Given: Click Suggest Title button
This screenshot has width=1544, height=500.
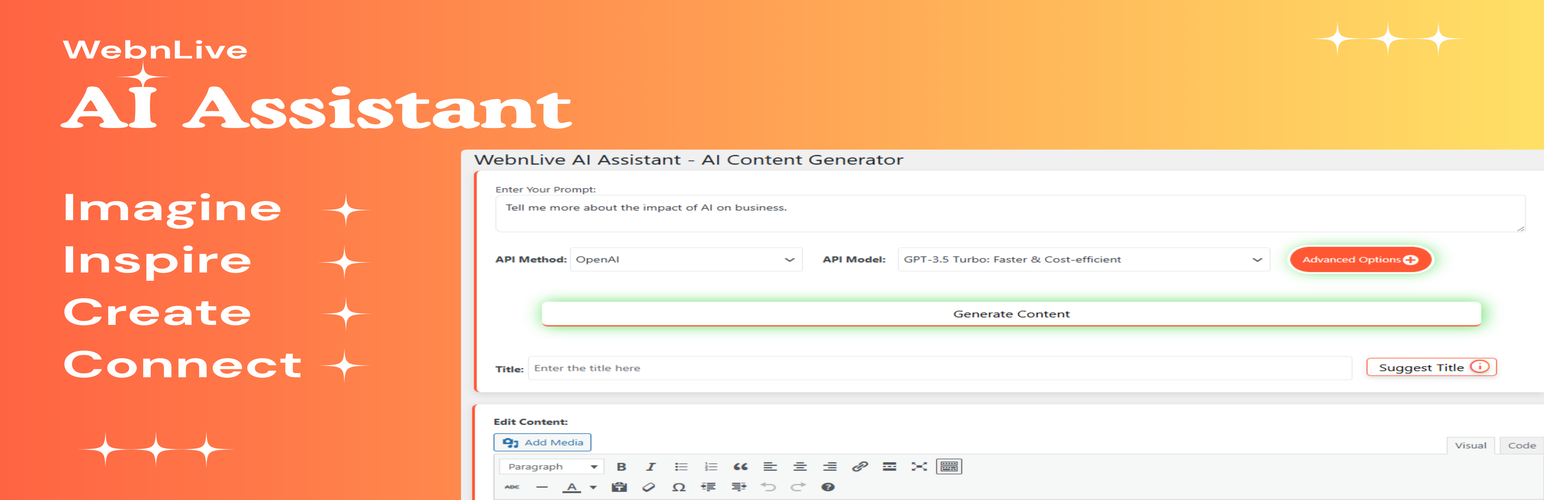Looking at the screenshot, I should tap(1432, 368).
